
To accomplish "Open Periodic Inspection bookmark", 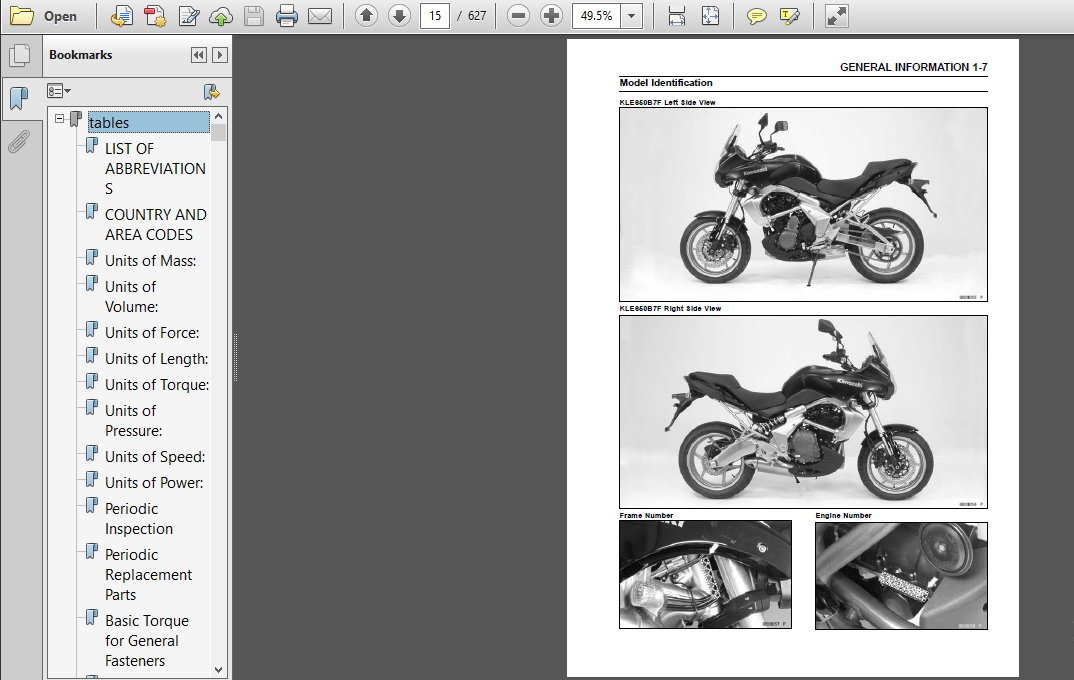I will (x=138, y=518).
